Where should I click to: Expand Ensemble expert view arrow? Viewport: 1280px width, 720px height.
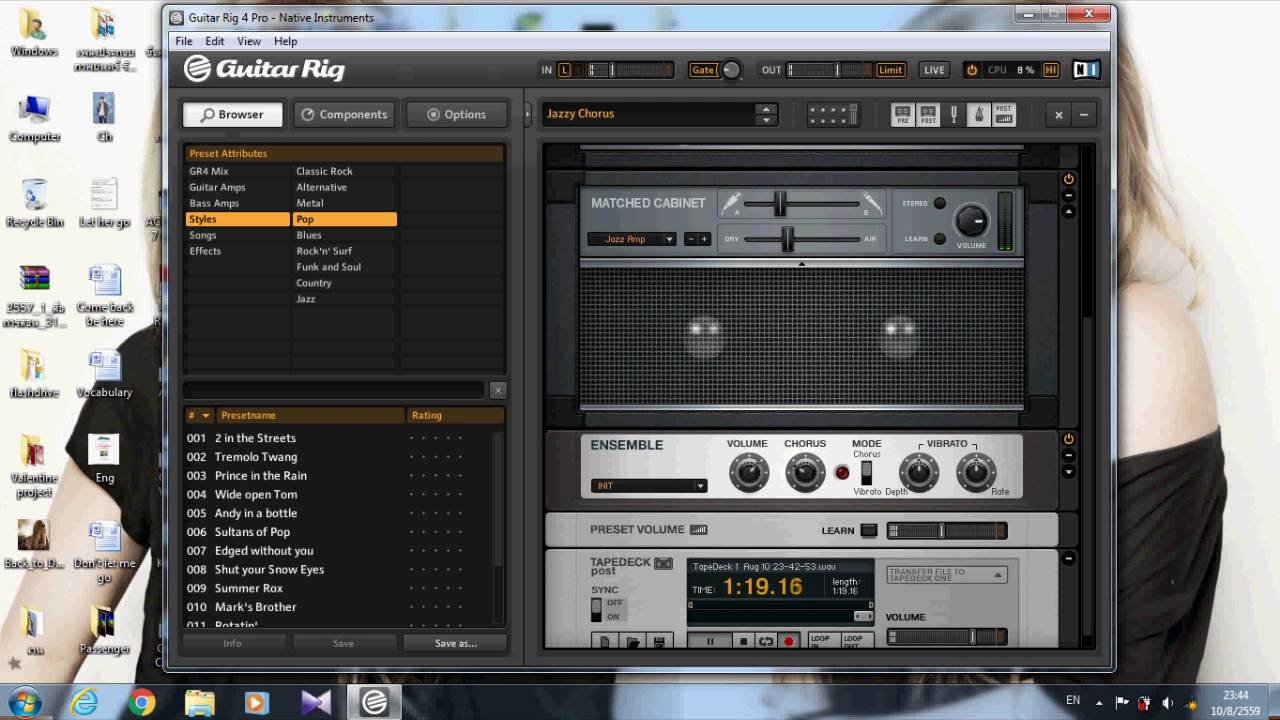click(x=1068, y=472)
